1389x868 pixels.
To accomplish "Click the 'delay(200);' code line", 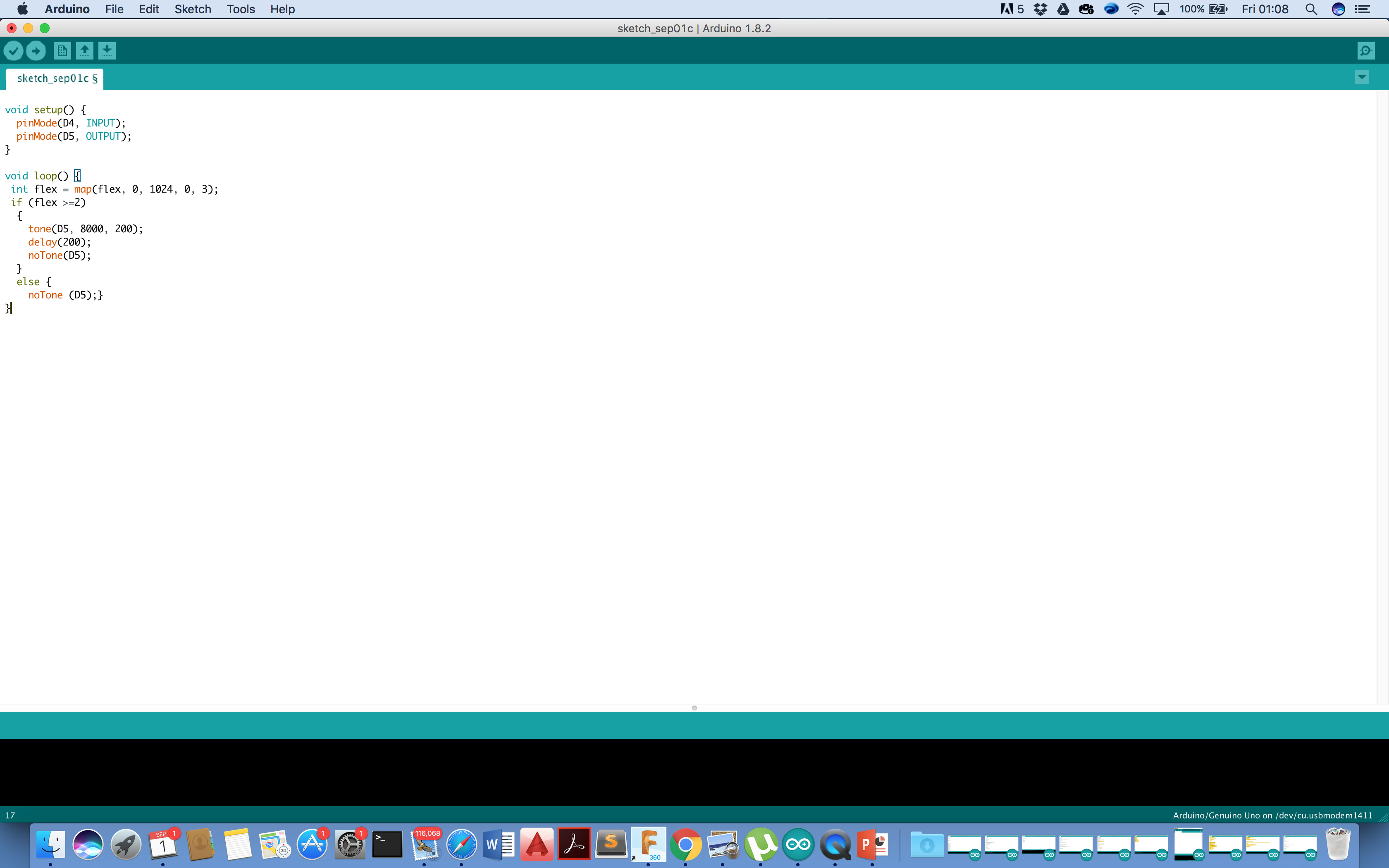I will [x=60, y=242].
